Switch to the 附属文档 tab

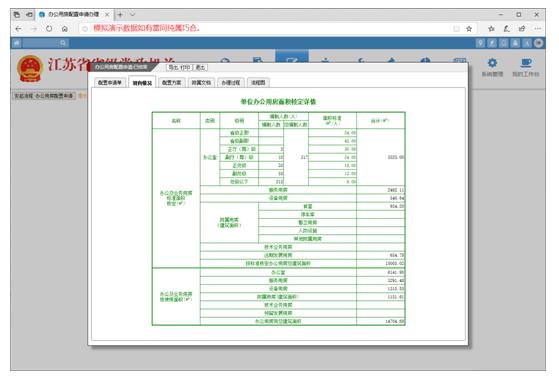(201, 82)
